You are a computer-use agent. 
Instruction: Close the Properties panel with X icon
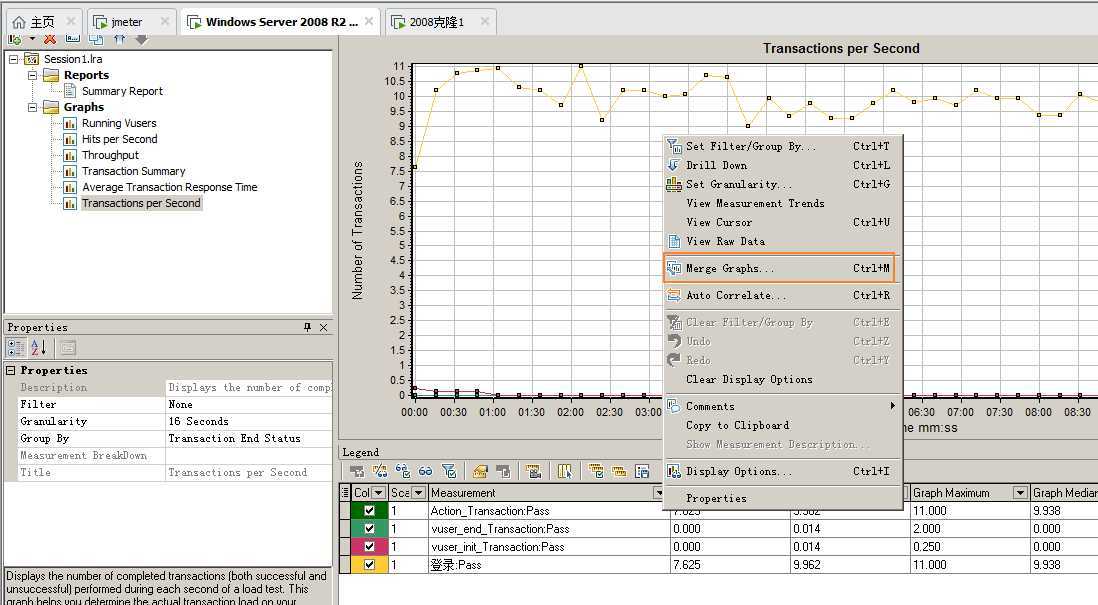(324, 327)
